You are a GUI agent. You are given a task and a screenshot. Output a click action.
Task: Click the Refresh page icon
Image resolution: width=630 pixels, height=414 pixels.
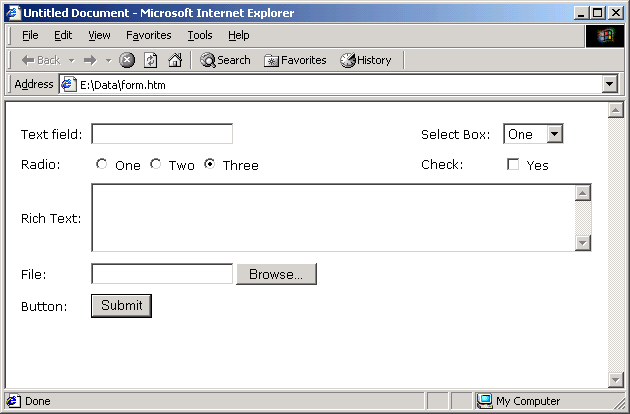click(151, 60)
